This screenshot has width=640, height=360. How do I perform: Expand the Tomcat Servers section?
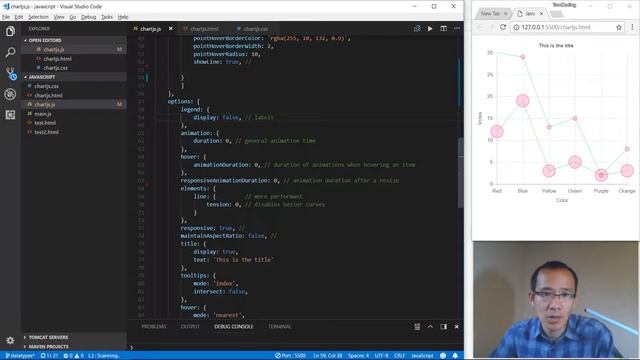[48, 337]
